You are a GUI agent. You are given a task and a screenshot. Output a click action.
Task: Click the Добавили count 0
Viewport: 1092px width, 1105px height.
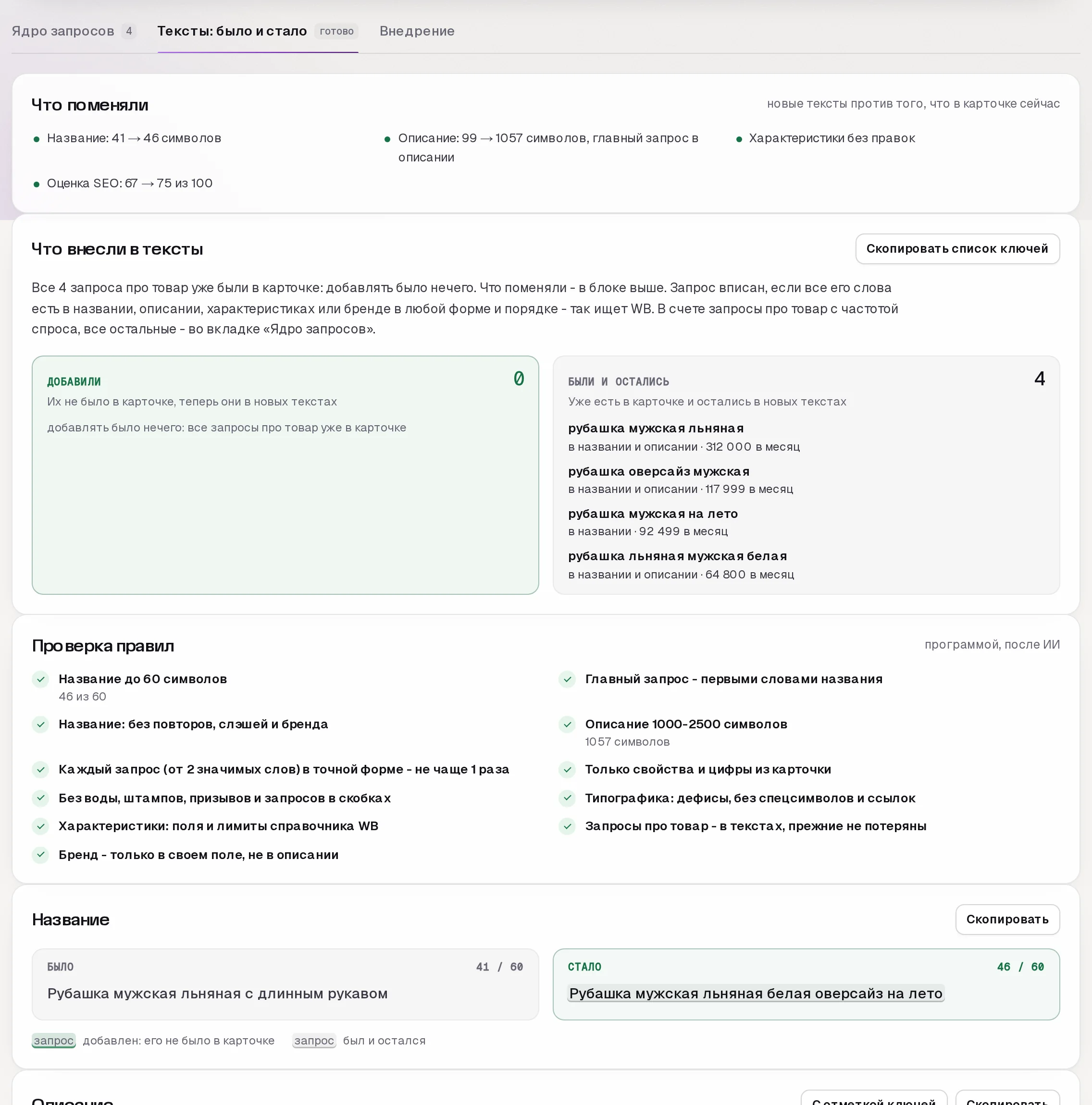click(x=519, y=379)
